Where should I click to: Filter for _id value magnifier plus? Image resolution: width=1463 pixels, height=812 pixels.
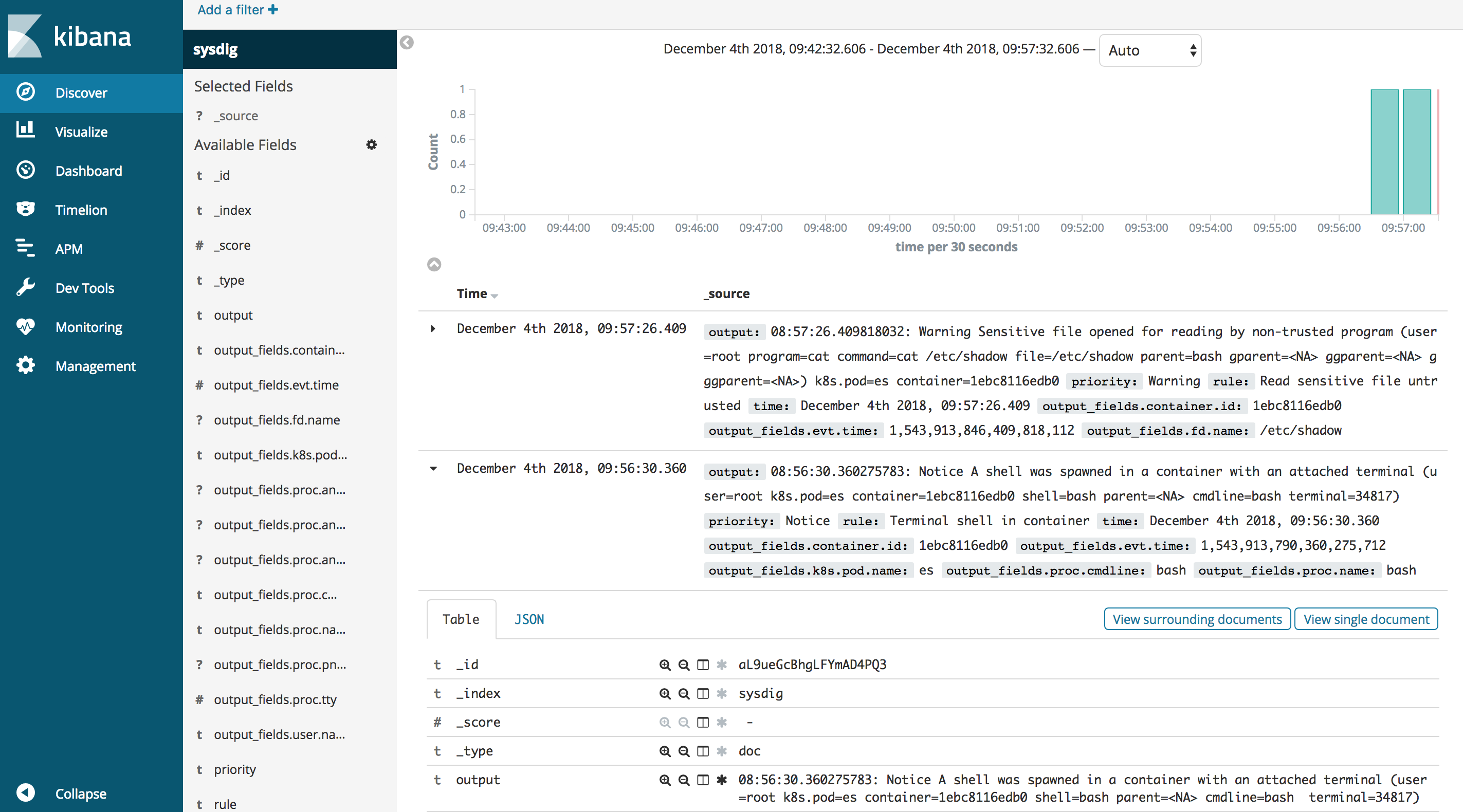point(665,665)
